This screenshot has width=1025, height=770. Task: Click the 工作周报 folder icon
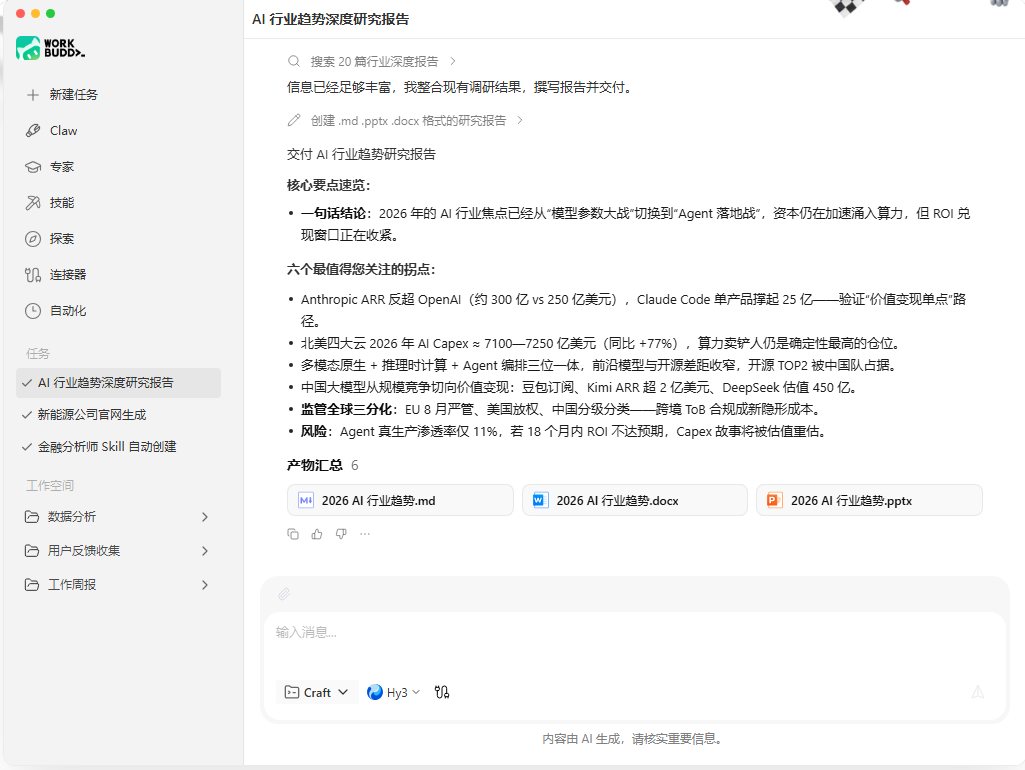coord(32,584)
